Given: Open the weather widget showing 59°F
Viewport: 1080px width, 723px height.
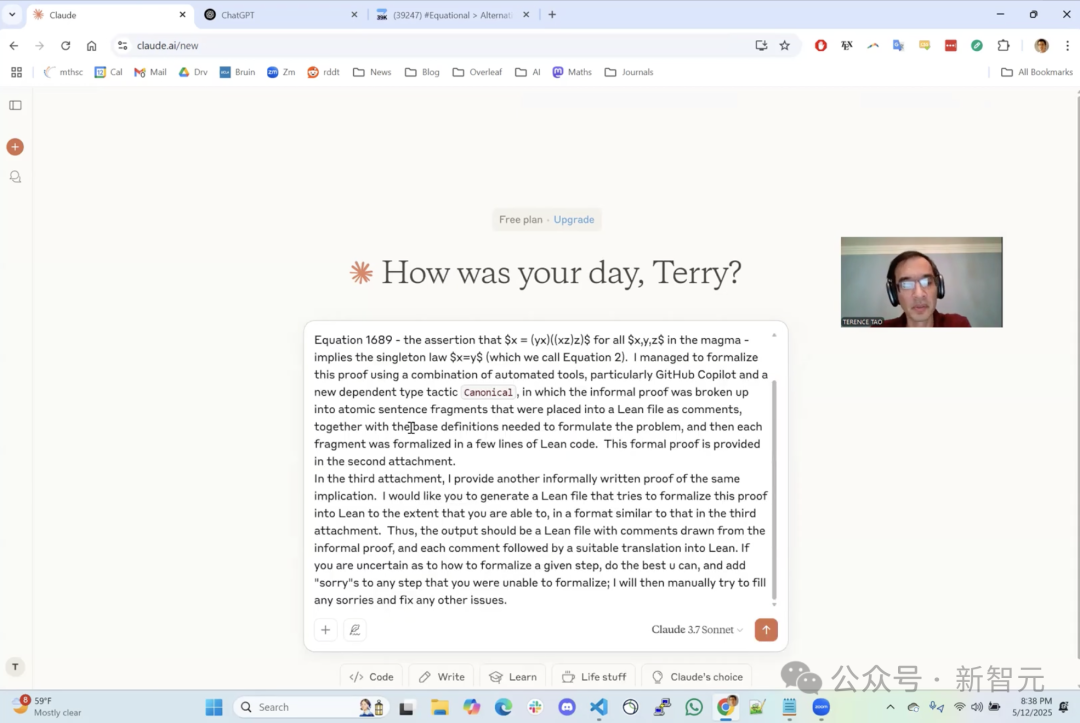Looking at the screenshot, I should (x=47, y=706).
